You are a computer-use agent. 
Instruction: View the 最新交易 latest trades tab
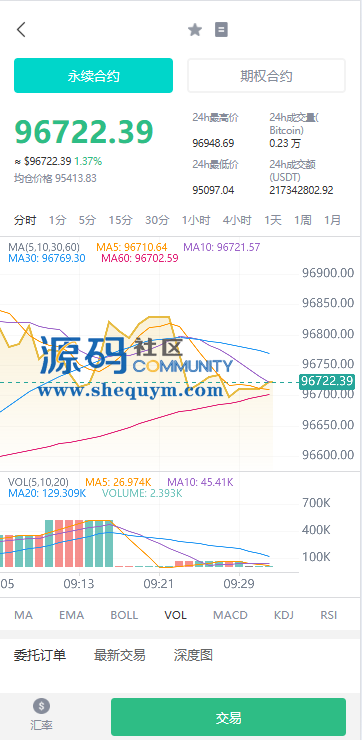[119, 655]
